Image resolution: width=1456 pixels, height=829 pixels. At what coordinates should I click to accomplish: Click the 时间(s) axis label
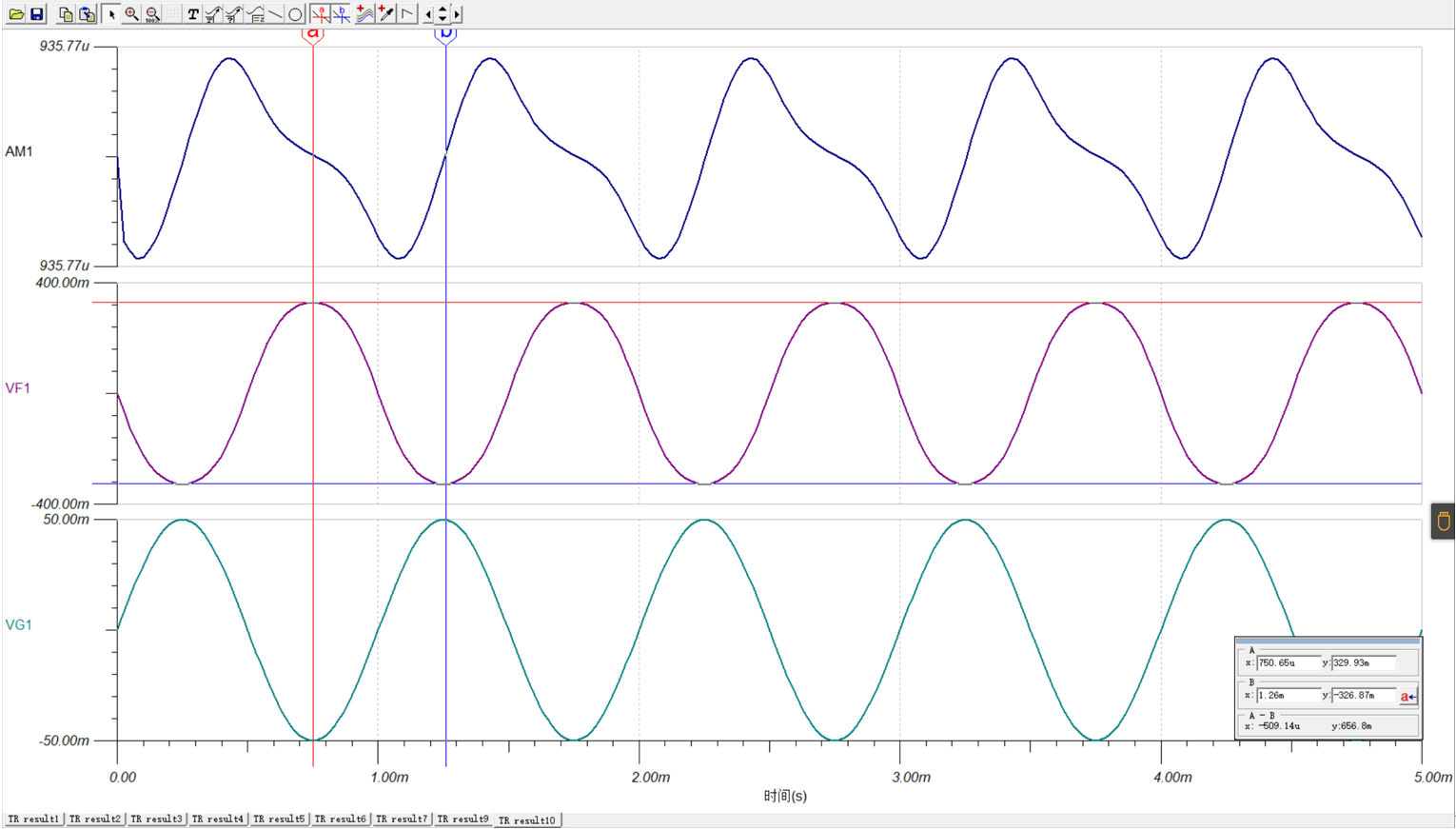coord(785,796)
